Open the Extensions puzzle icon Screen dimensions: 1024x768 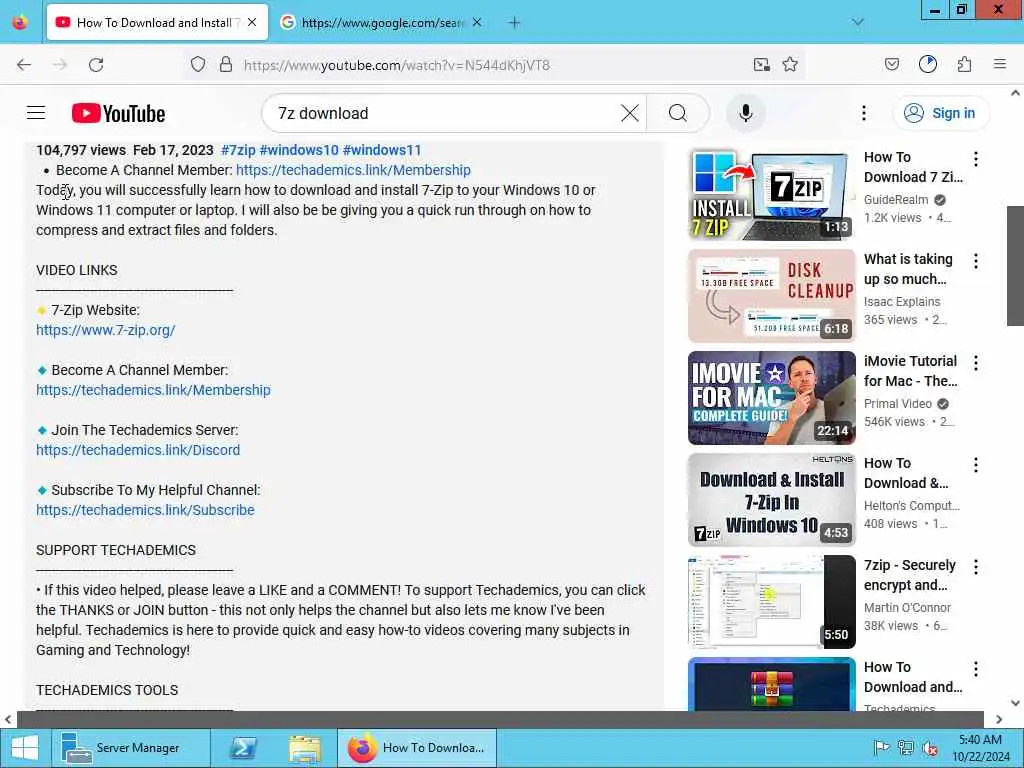tap(964, 65)
